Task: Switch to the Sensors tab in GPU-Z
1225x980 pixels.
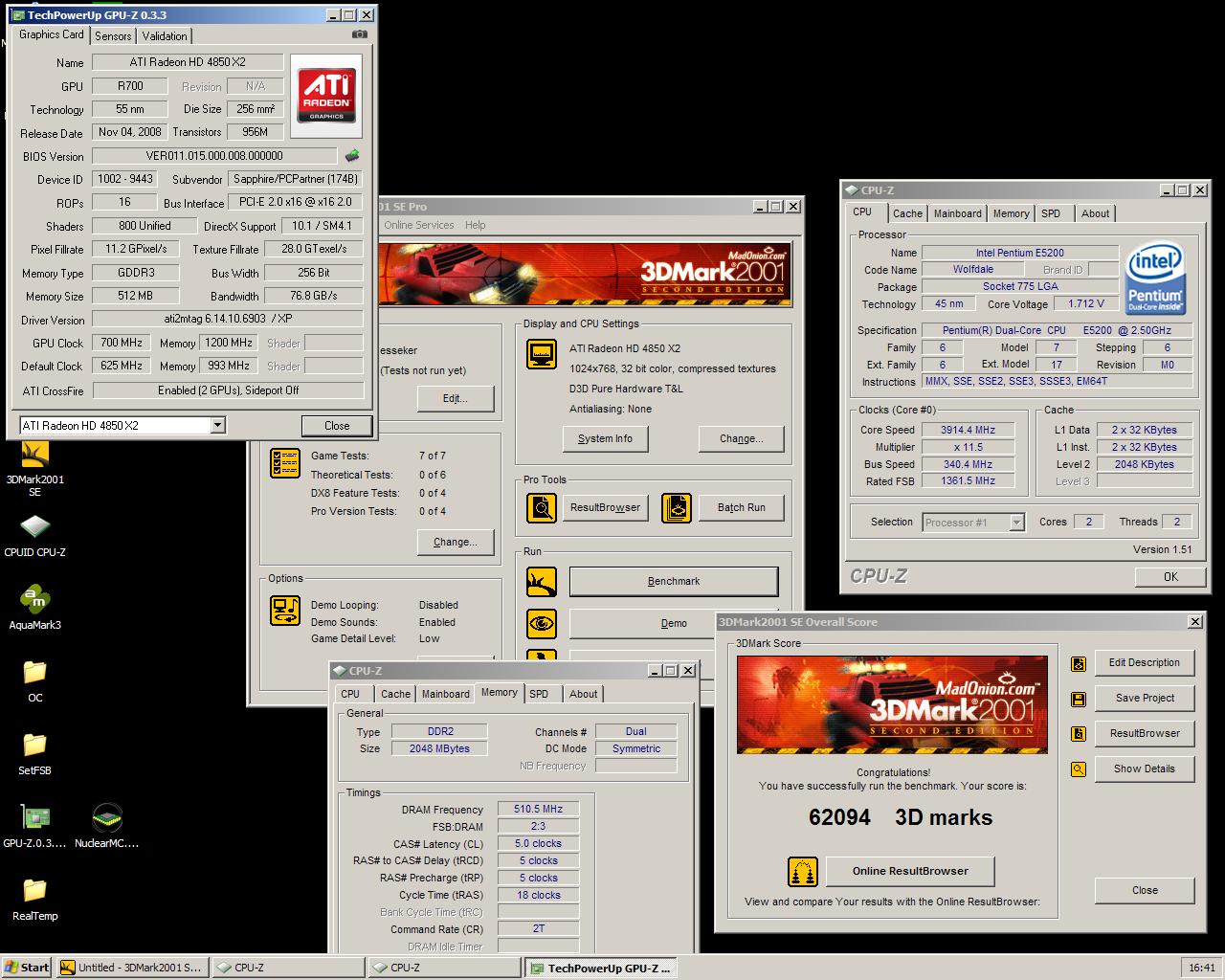Action: [x=113, y=35]
